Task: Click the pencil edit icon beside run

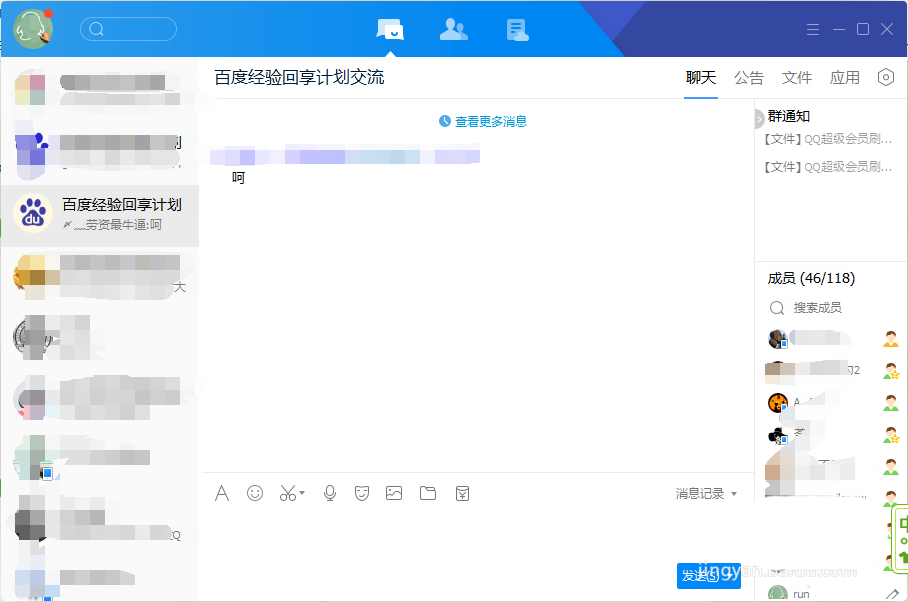Action: pos(892,594)
